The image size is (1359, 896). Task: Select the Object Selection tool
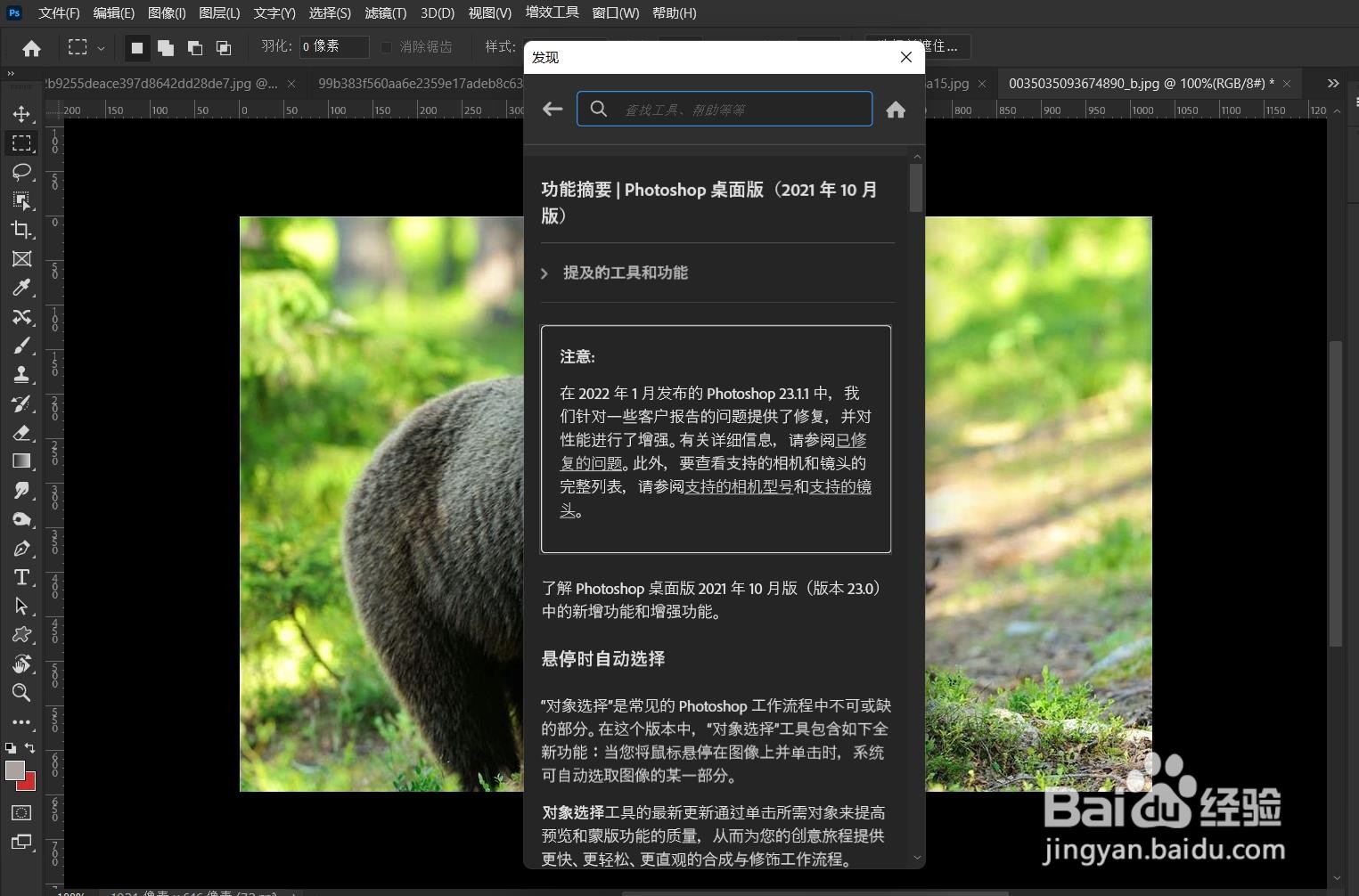pyautogui.click(x=21, y=200)
